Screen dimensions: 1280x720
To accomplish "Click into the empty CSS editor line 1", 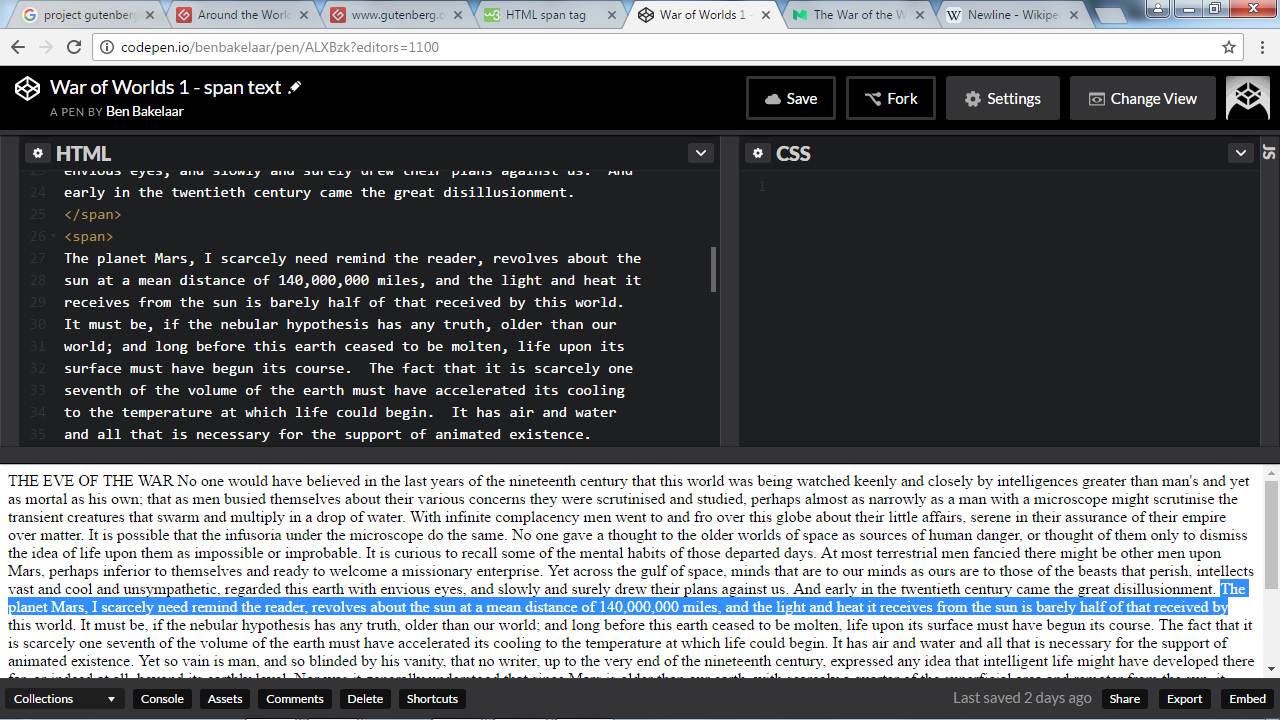I will point(1000,186).
